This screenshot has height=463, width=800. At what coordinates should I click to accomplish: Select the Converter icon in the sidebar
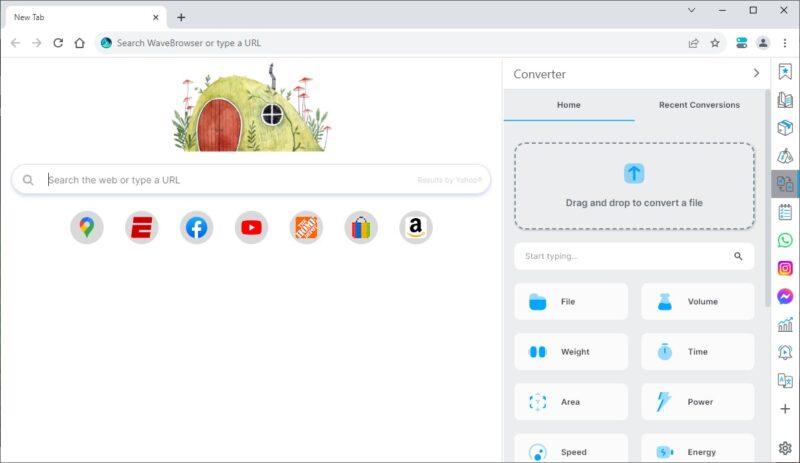pos(785,184)
